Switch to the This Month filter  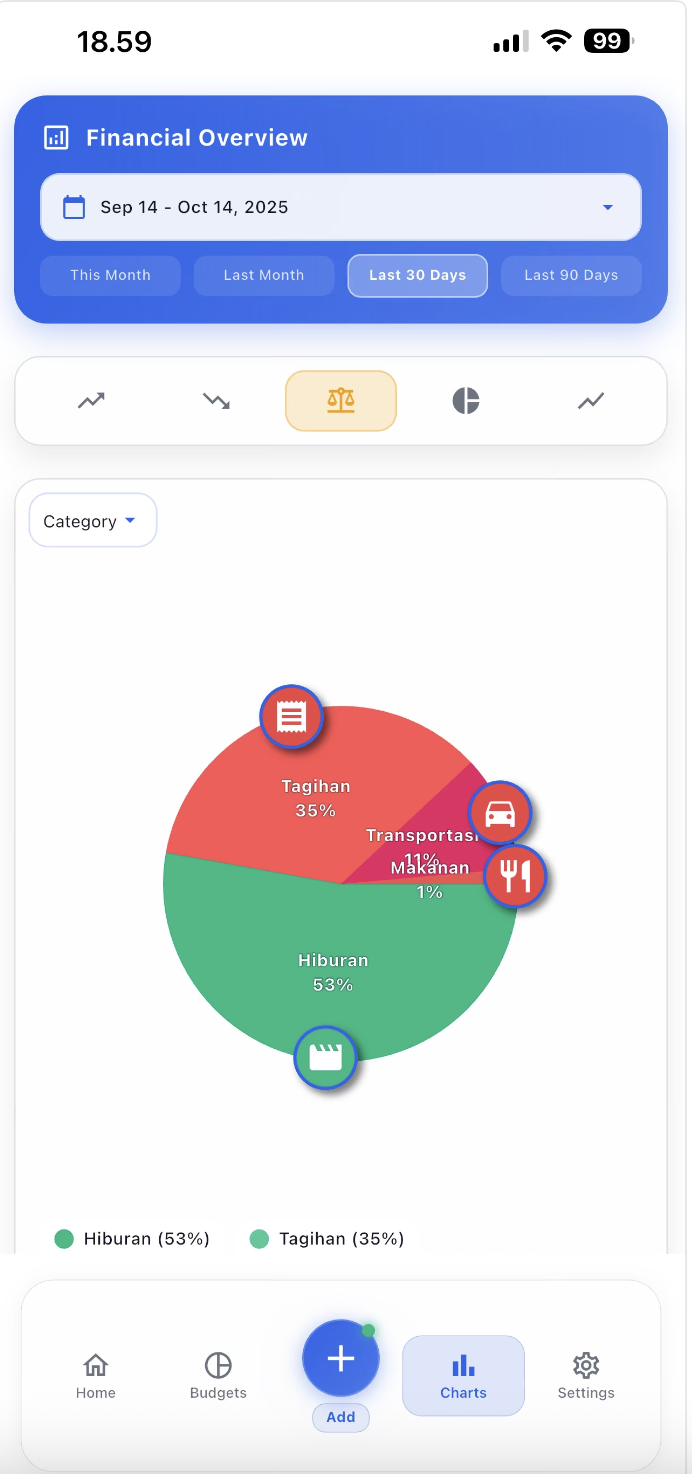[x=110, y=275]
